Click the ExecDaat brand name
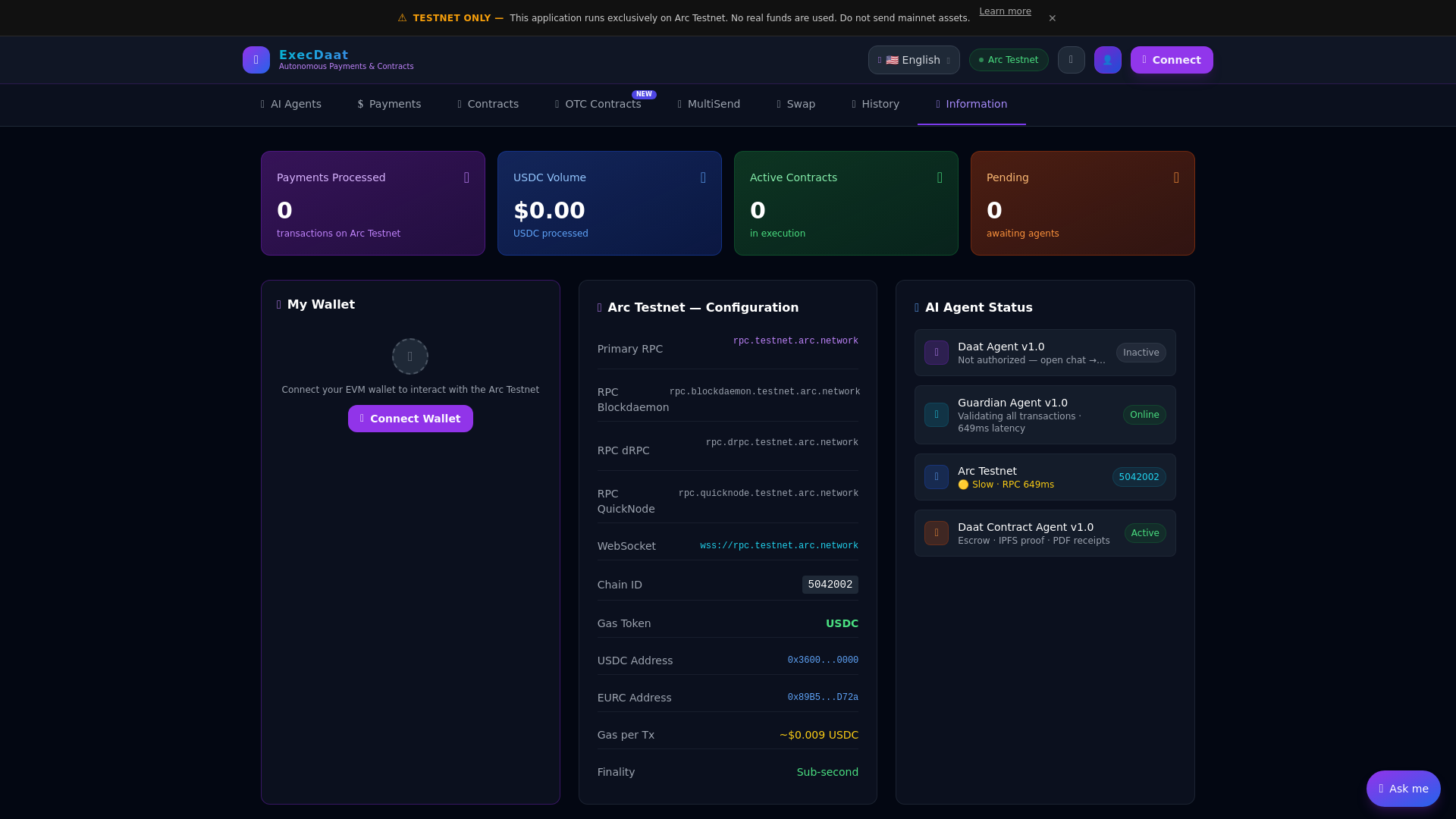 pyautogui.click(x=314, y=55)
